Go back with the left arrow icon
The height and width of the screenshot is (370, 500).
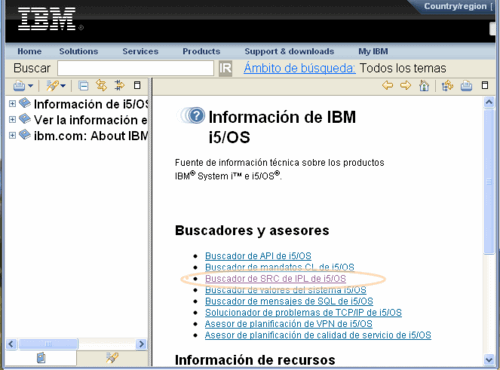pyautogui.click(x=388, y=85)
